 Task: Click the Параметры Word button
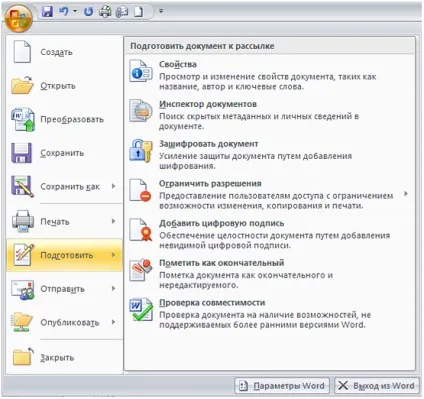[282, 386]
